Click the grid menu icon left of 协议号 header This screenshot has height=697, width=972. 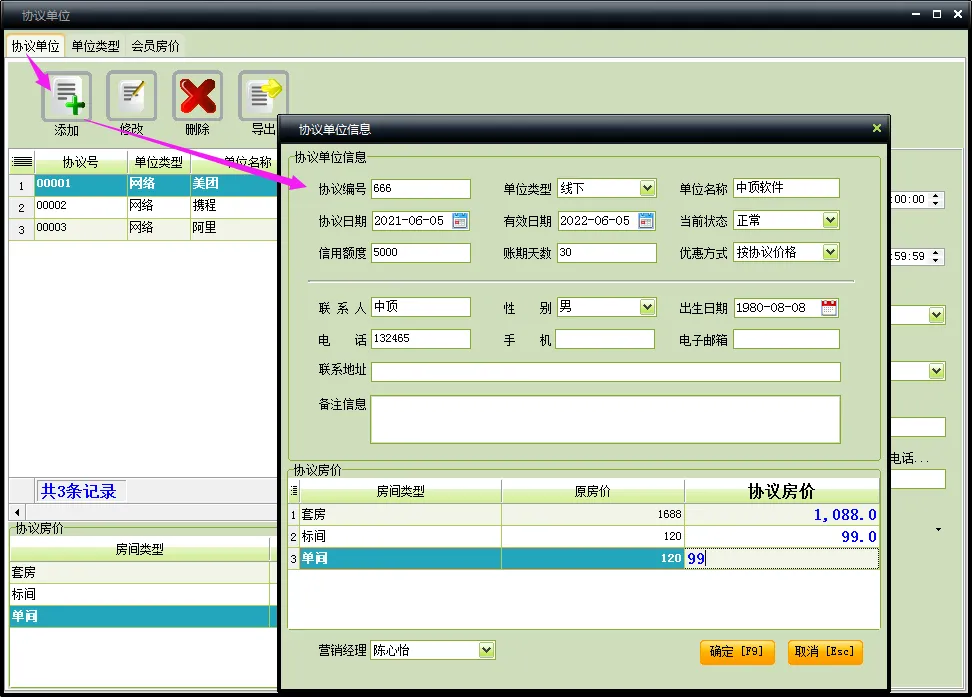pyautogui.click(x=22, y=162)
